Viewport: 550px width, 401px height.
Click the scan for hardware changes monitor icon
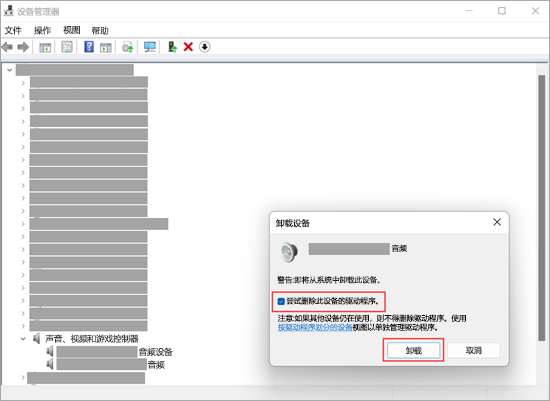coord(150,47)
